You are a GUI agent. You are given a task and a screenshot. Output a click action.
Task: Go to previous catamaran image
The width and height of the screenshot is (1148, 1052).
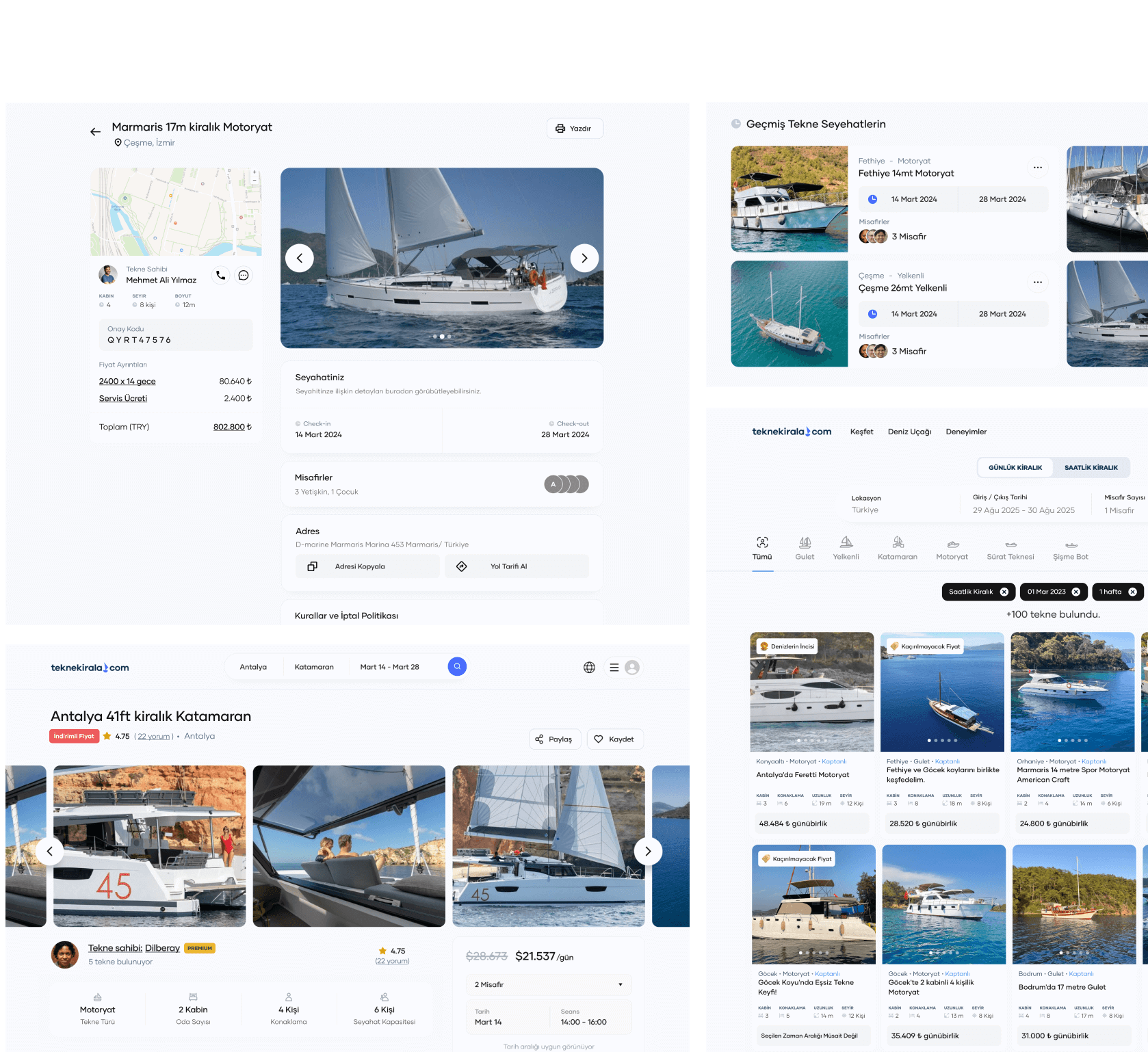click(49, 851)
